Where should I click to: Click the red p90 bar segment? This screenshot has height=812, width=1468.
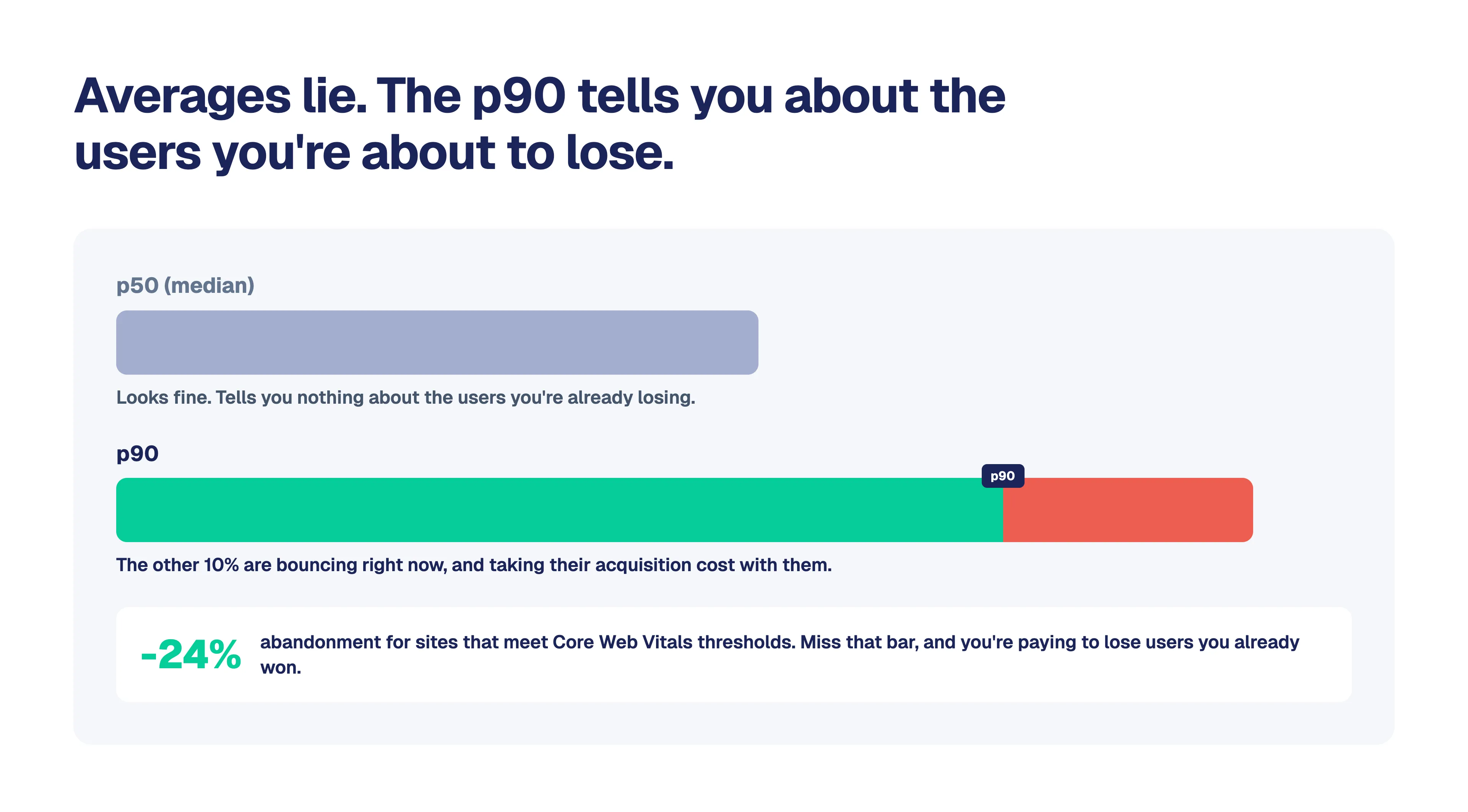(1128, 510)
